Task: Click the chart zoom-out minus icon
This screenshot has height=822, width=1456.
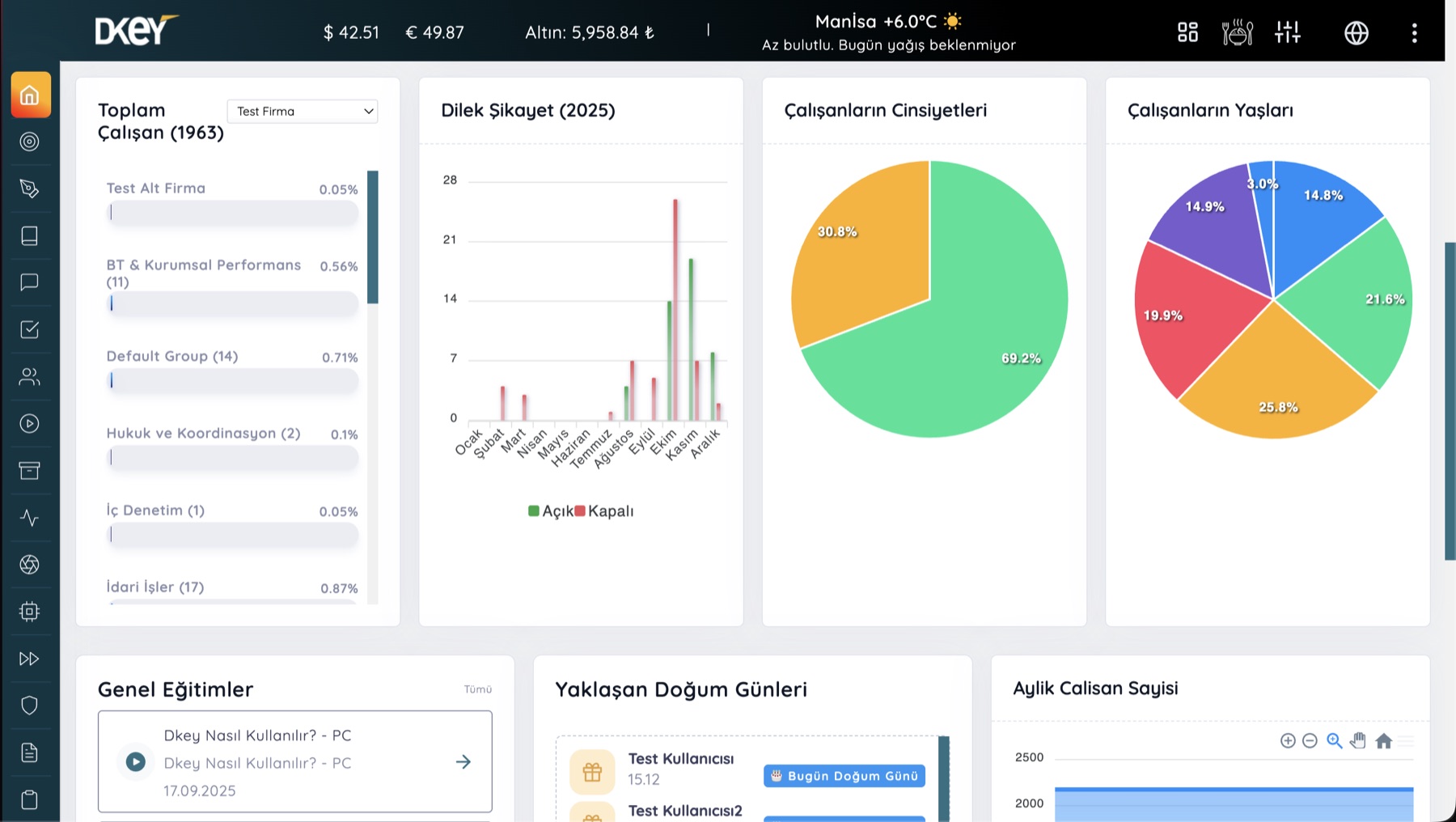Action: [x=1310, y=740]
